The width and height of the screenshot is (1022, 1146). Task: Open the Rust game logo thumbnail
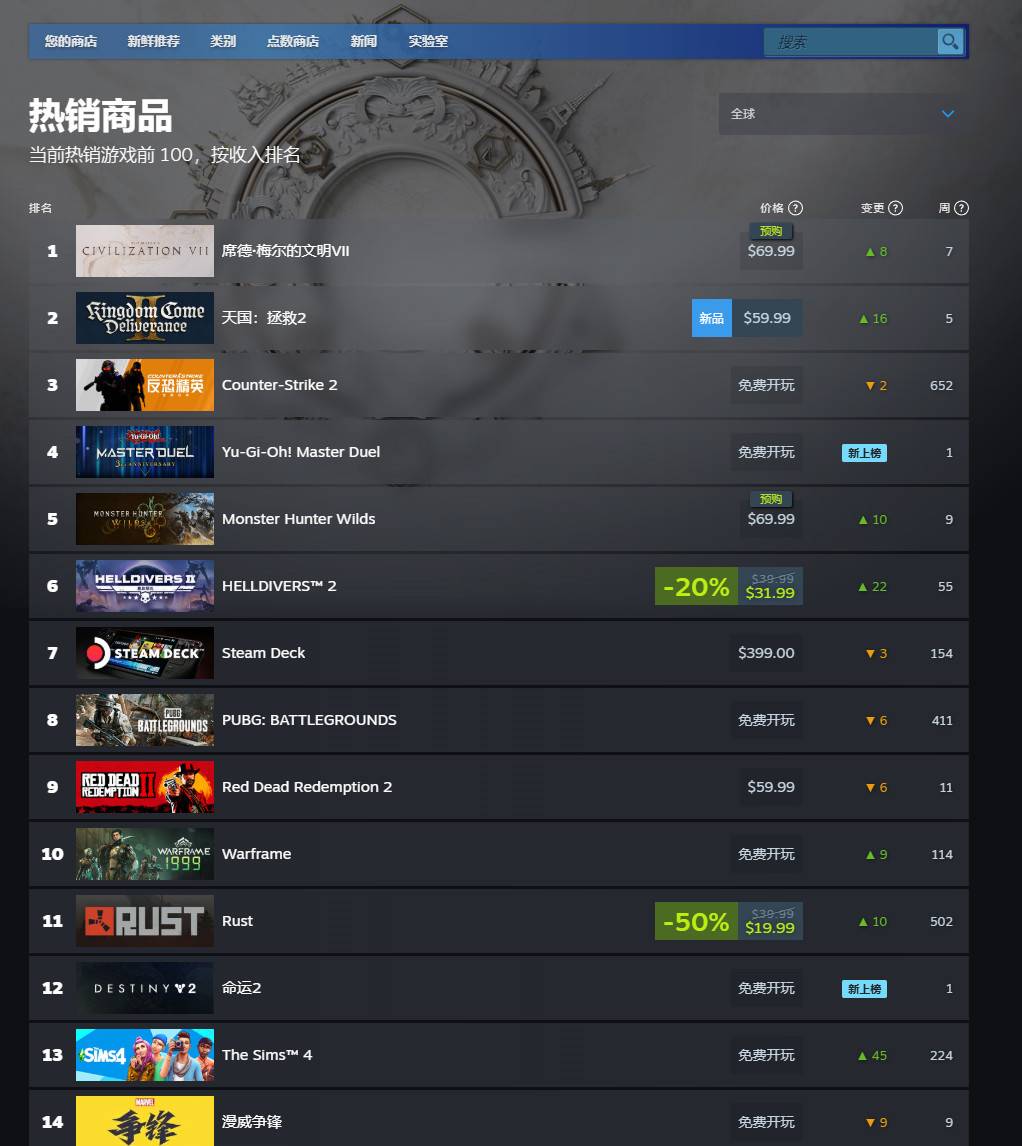[x=145, y=921]
